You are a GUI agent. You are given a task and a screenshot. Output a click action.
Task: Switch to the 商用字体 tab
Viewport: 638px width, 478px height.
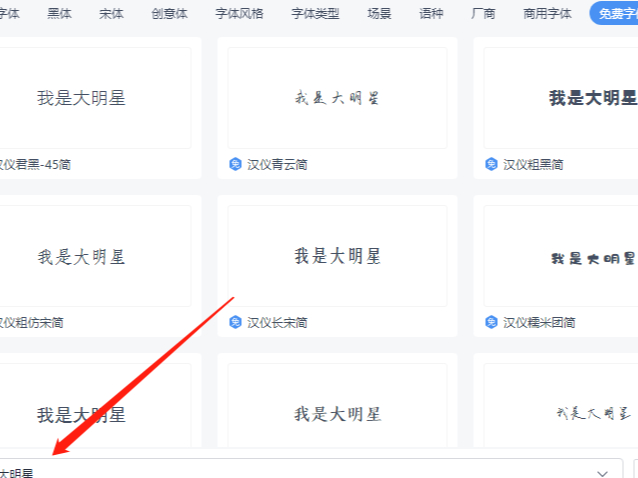(x=547, y=13)
